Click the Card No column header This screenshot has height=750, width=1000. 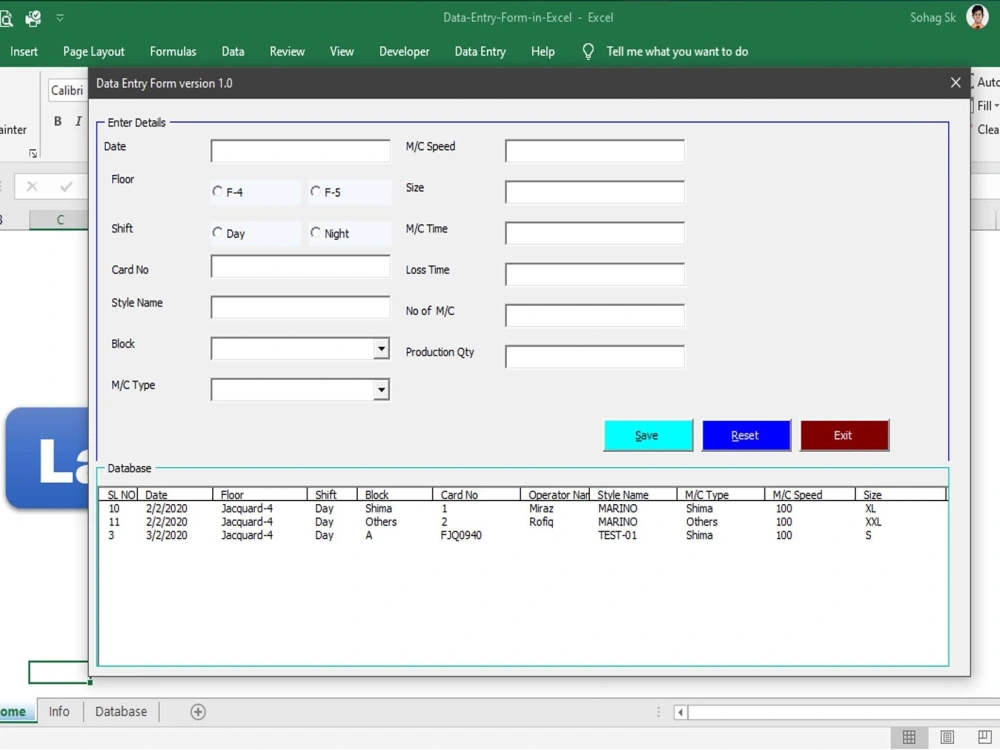click(476, 495)
